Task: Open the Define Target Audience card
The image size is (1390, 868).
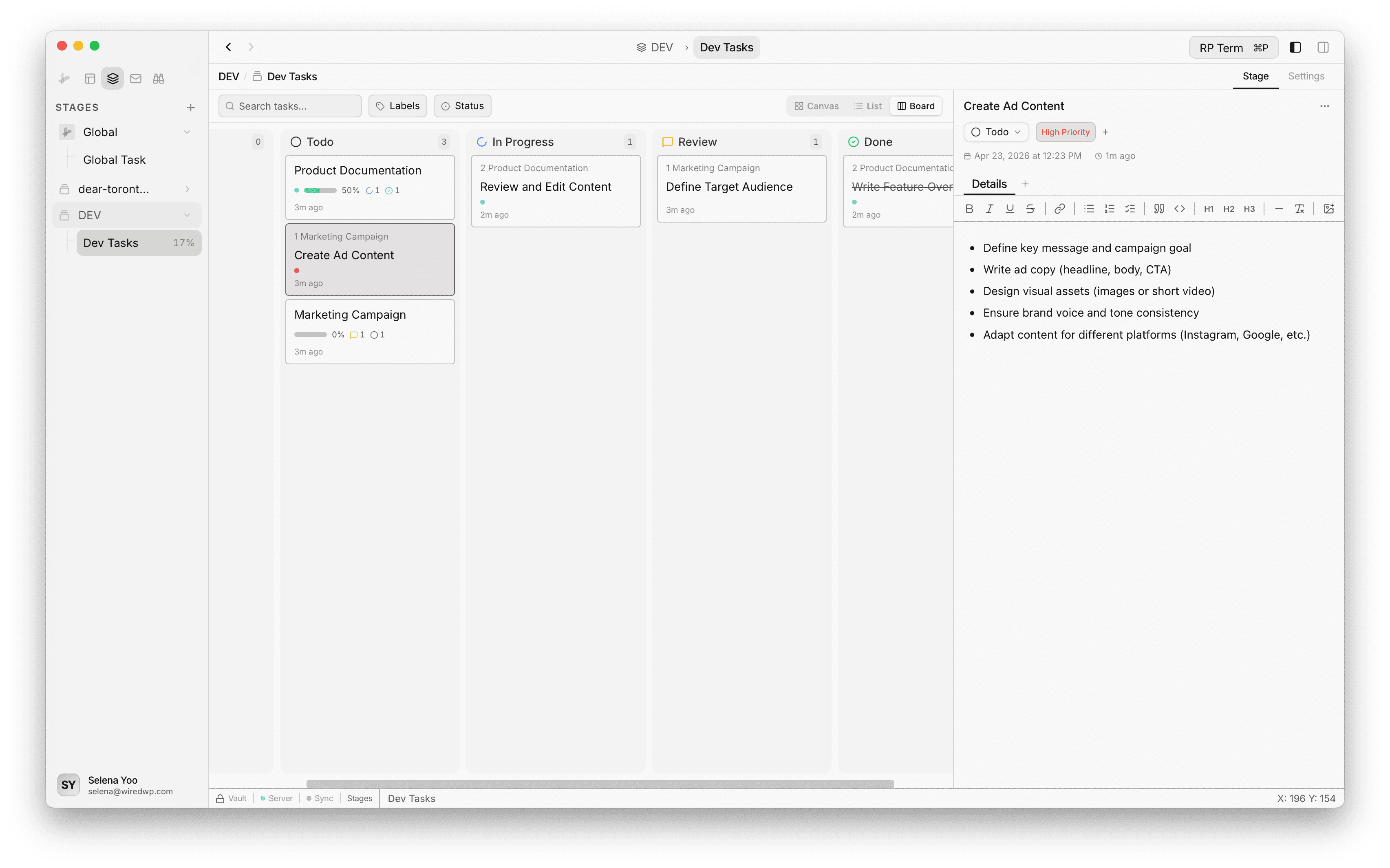Action: [741, 189]
